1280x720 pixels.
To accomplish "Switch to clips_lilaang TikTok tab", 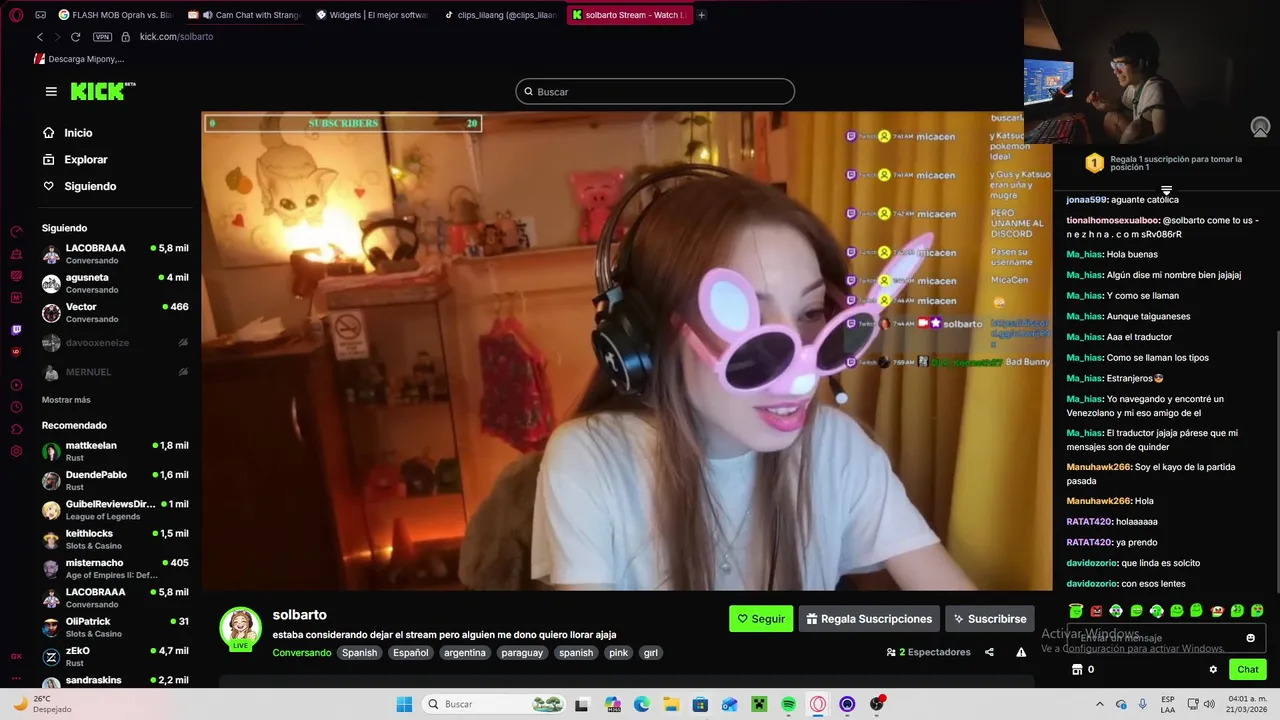I will pos(500,15).
